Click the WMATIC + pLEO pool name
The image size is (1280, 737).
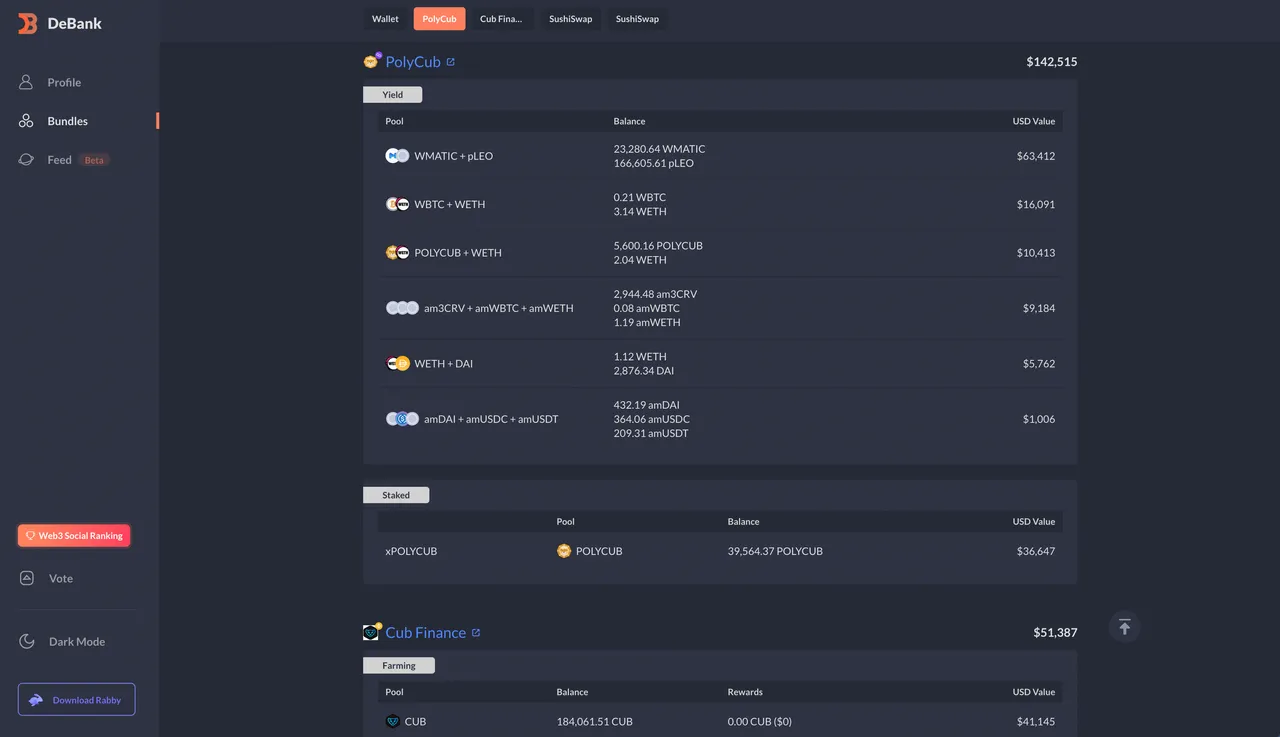pyautogui.click(x=453, y=156)
